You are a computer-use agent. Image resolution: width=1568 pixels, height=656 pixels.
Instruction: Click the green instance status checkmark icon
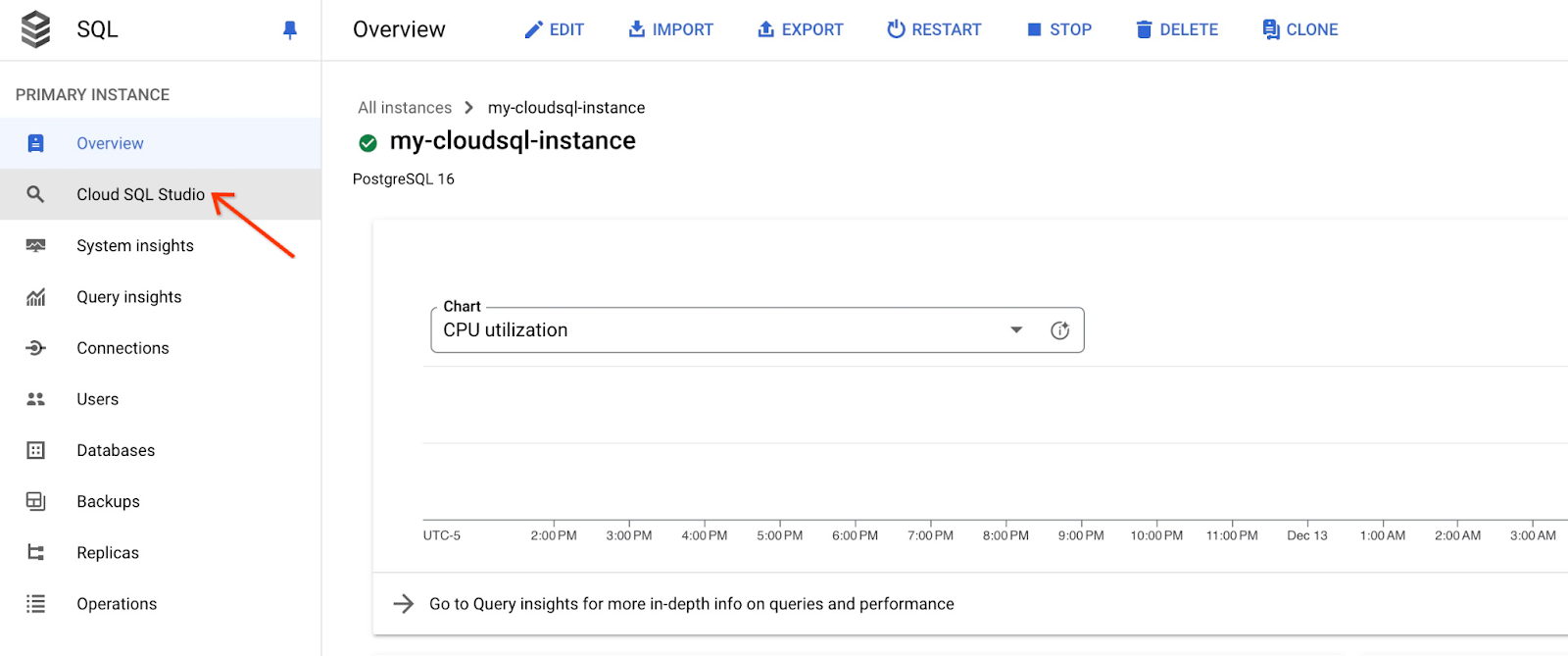tap(368, 143)
